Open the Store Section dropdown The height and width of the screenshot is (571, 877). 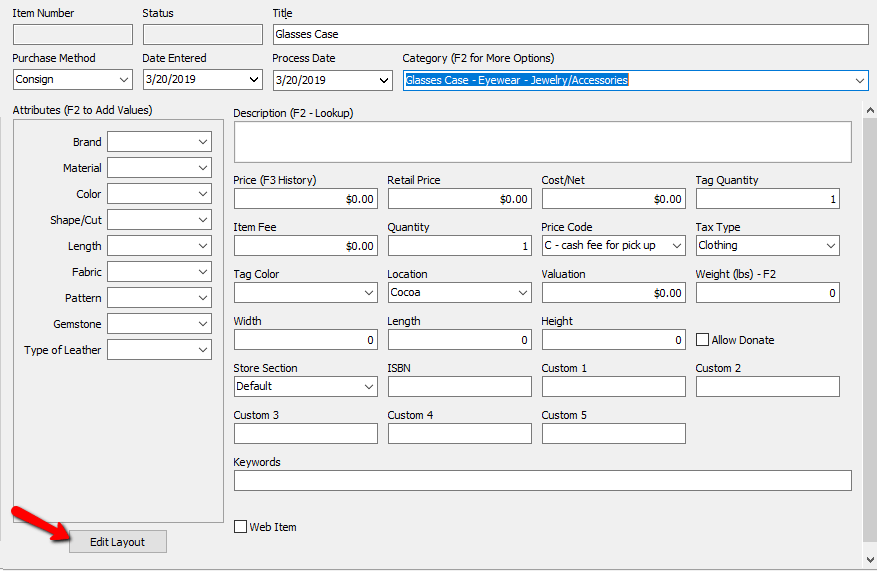point(305,386)
